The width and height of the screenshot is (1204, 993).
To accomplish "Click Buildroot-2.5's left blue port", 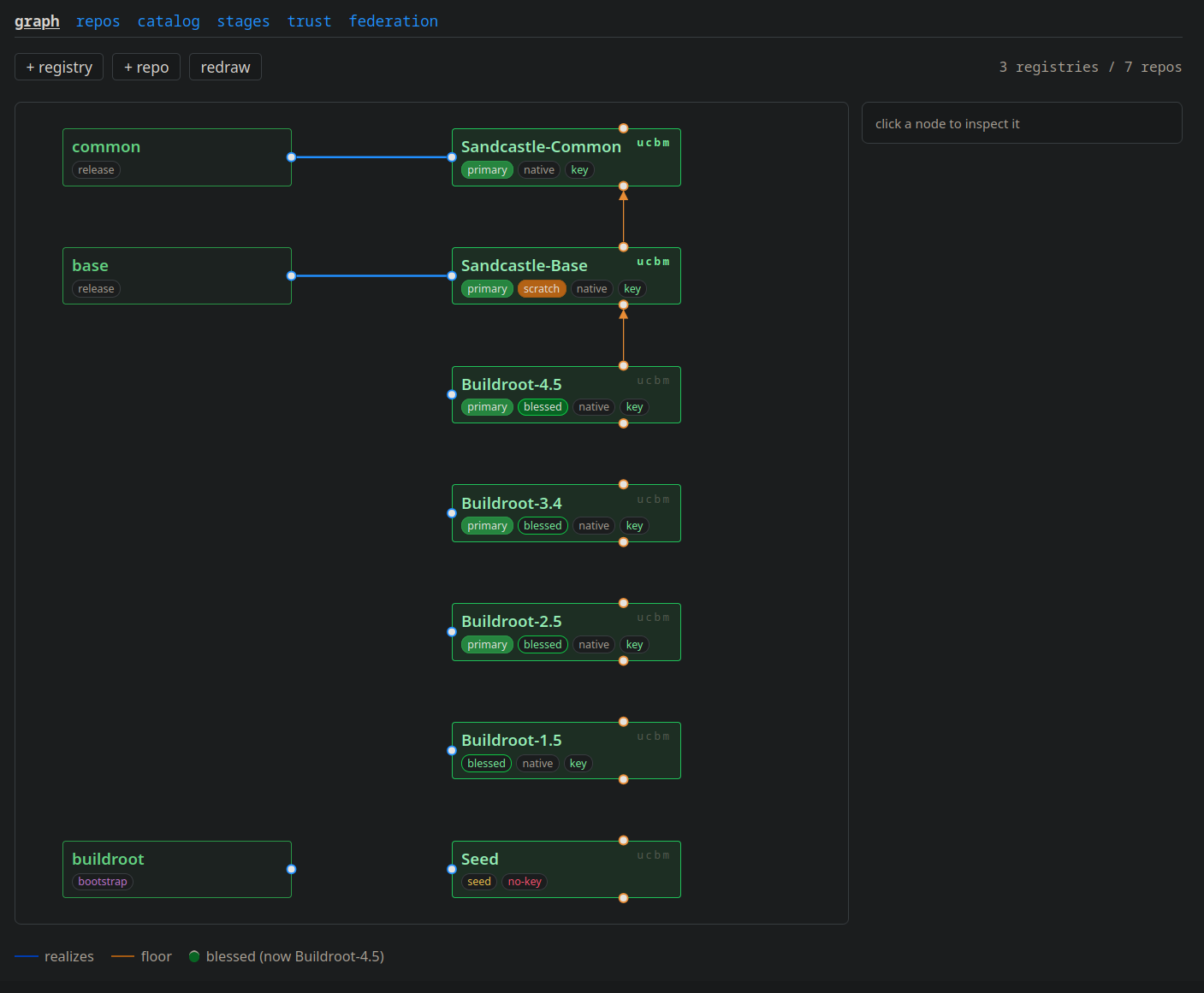I will click(x=452, y=632).
